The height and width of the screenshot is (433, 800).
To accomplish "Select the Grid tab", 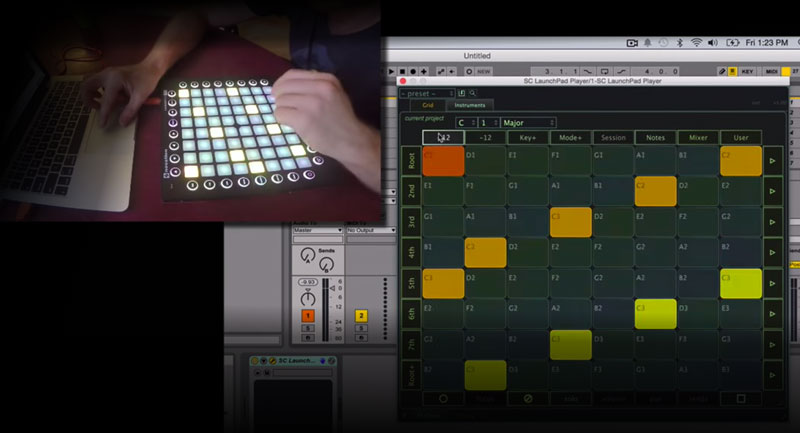I will coord(426,105).
